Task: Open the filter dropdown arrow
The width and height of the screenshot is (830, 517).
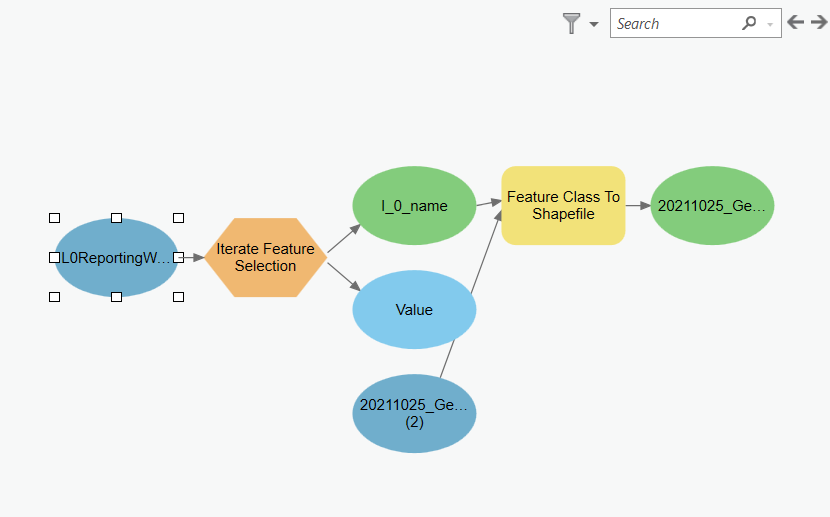Action: pyautogui.click(x=594, y=24)
